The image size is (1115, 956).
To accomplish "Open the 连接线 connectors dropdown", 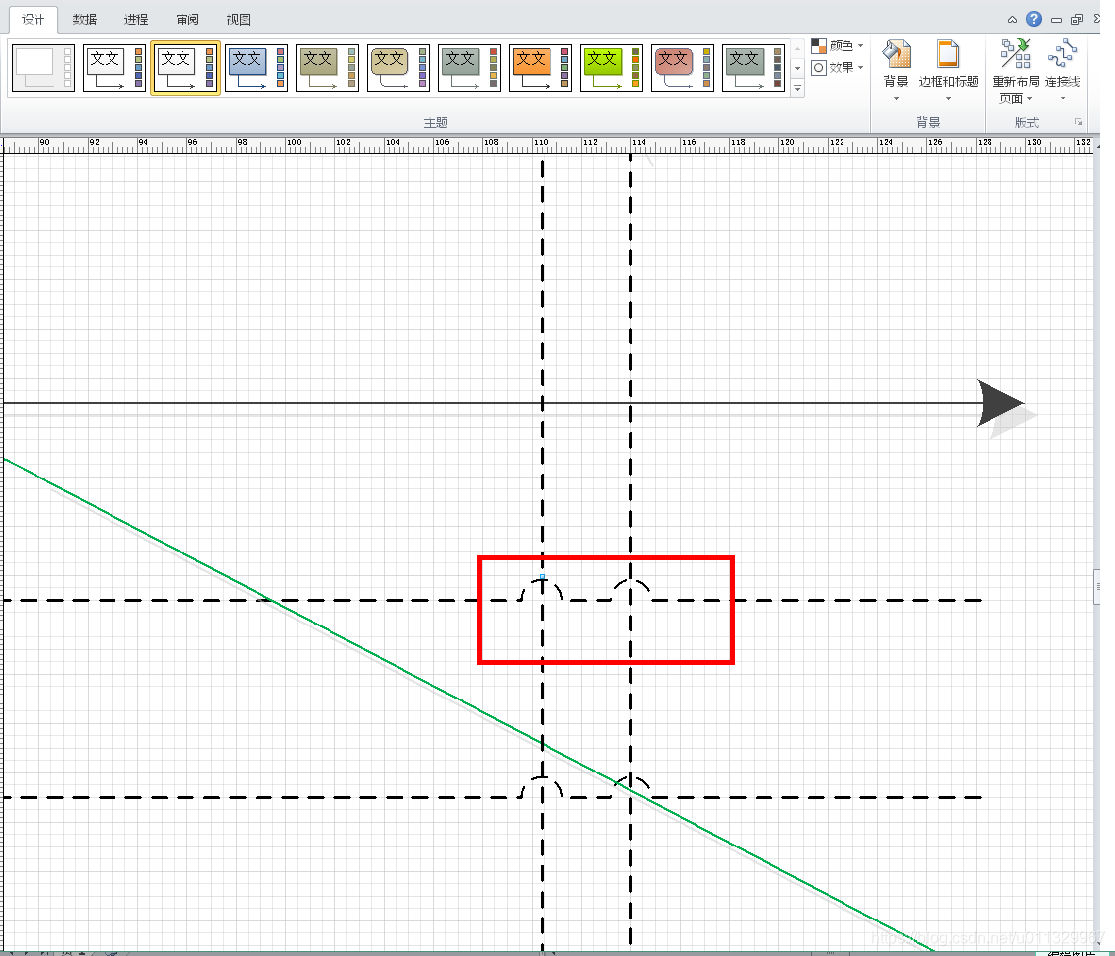I will coord(1062,70).
